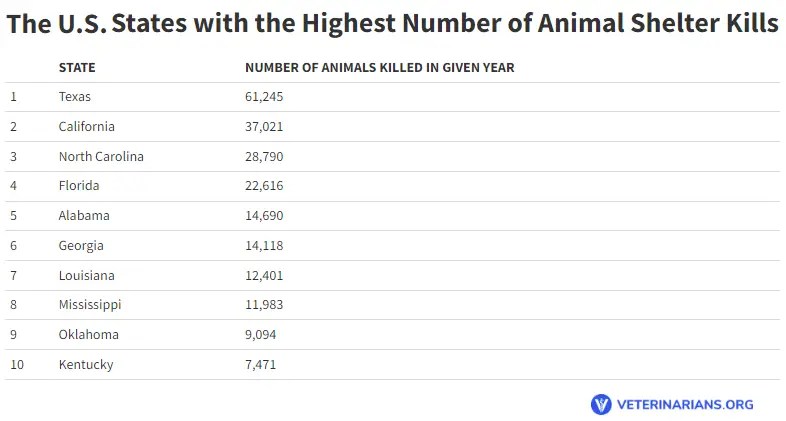Viewport: 786px width, 421px height.
Task: Select Kentucky in the table
Action: [x=86, y=365]
